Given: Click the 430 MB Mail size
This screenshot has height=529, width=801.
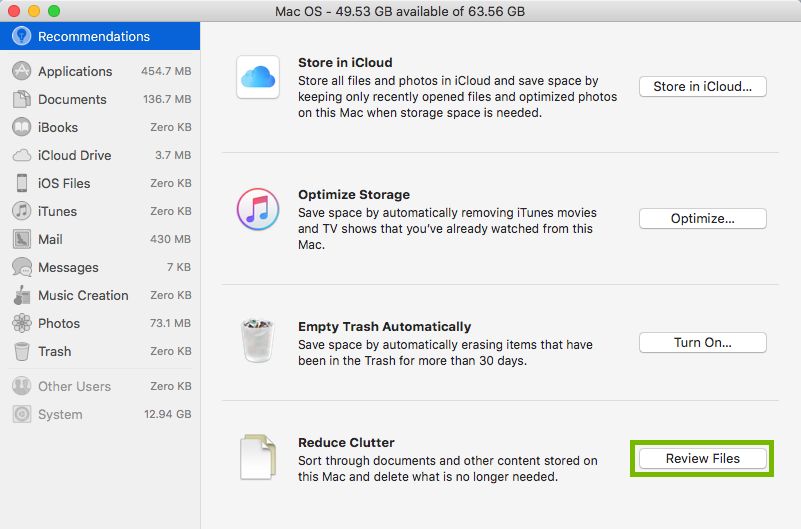Looking at the screenshot, I should (x=170, y=239).
